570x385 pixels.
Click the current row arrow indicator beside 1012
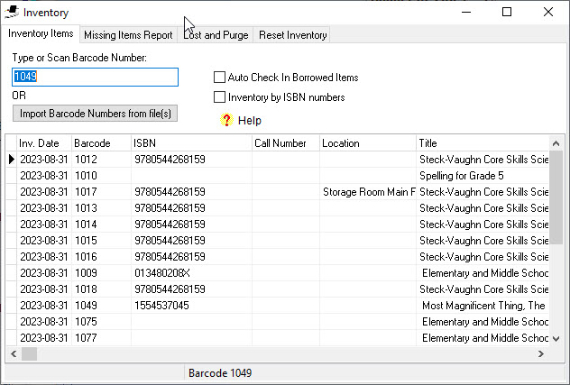(11, 159)
